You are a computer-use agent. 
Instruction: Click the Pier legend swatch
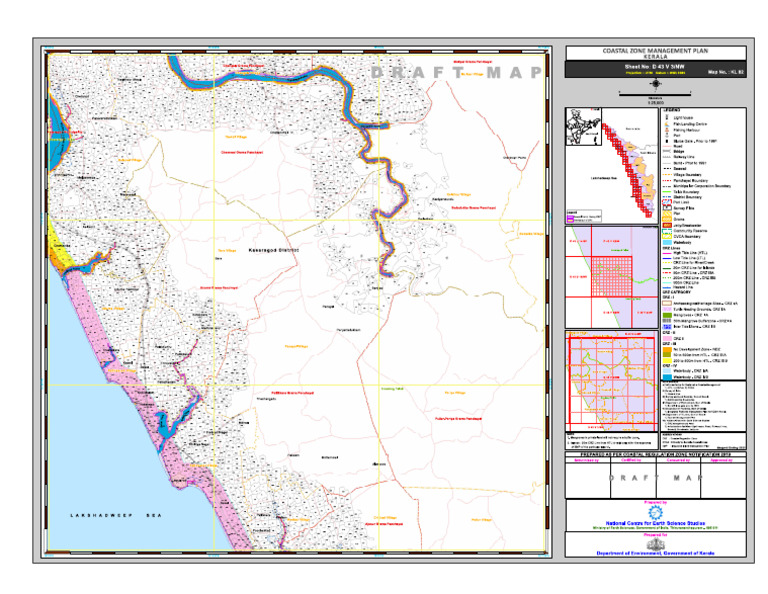tap(667, 214)
